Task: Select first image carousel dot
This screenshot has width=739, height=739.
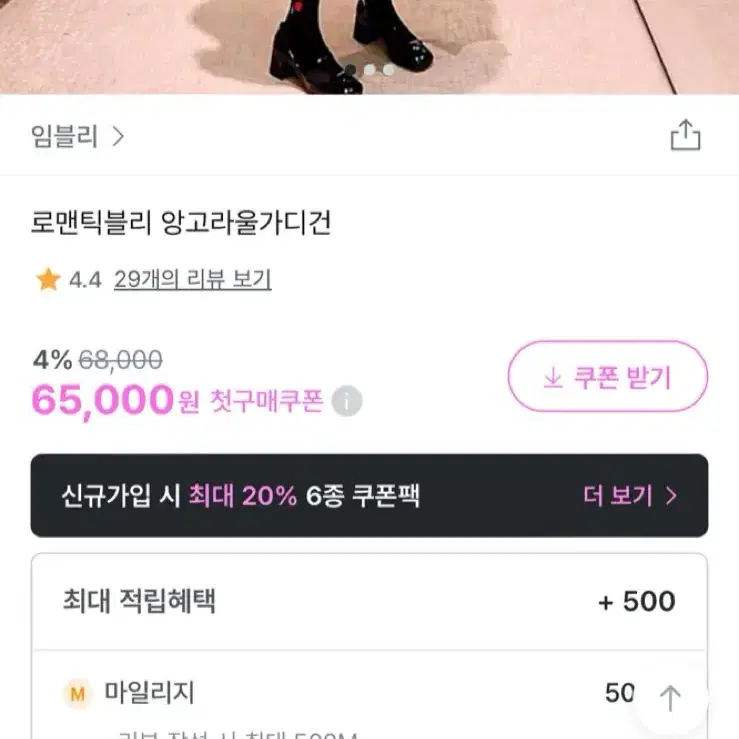Action: [x=350, y=70]
